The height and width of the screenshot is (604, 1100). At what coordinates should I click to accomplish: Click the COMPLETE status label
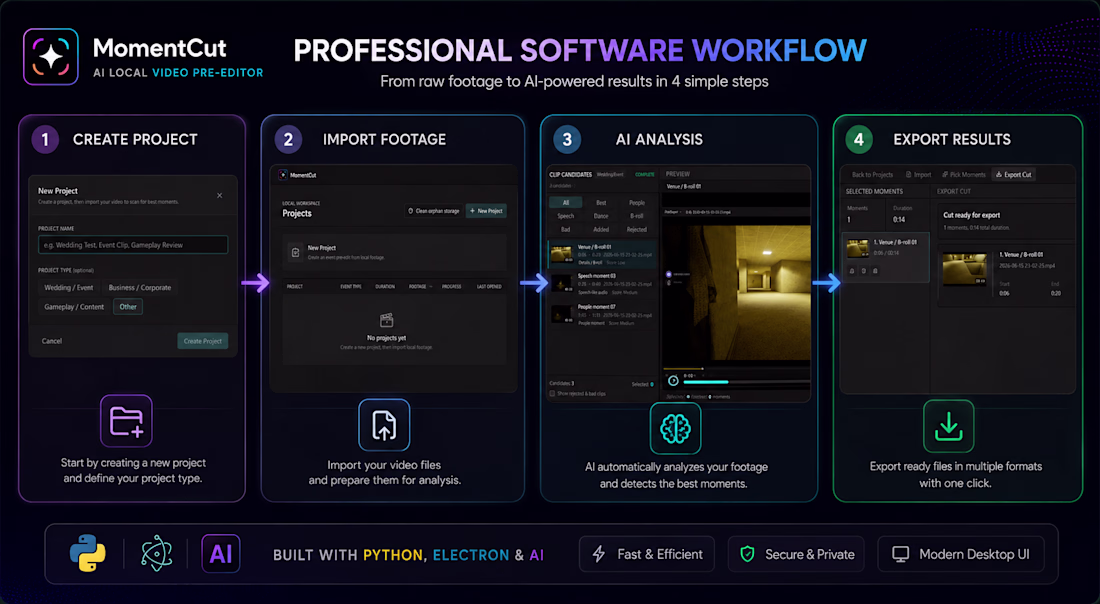point(645,174)
